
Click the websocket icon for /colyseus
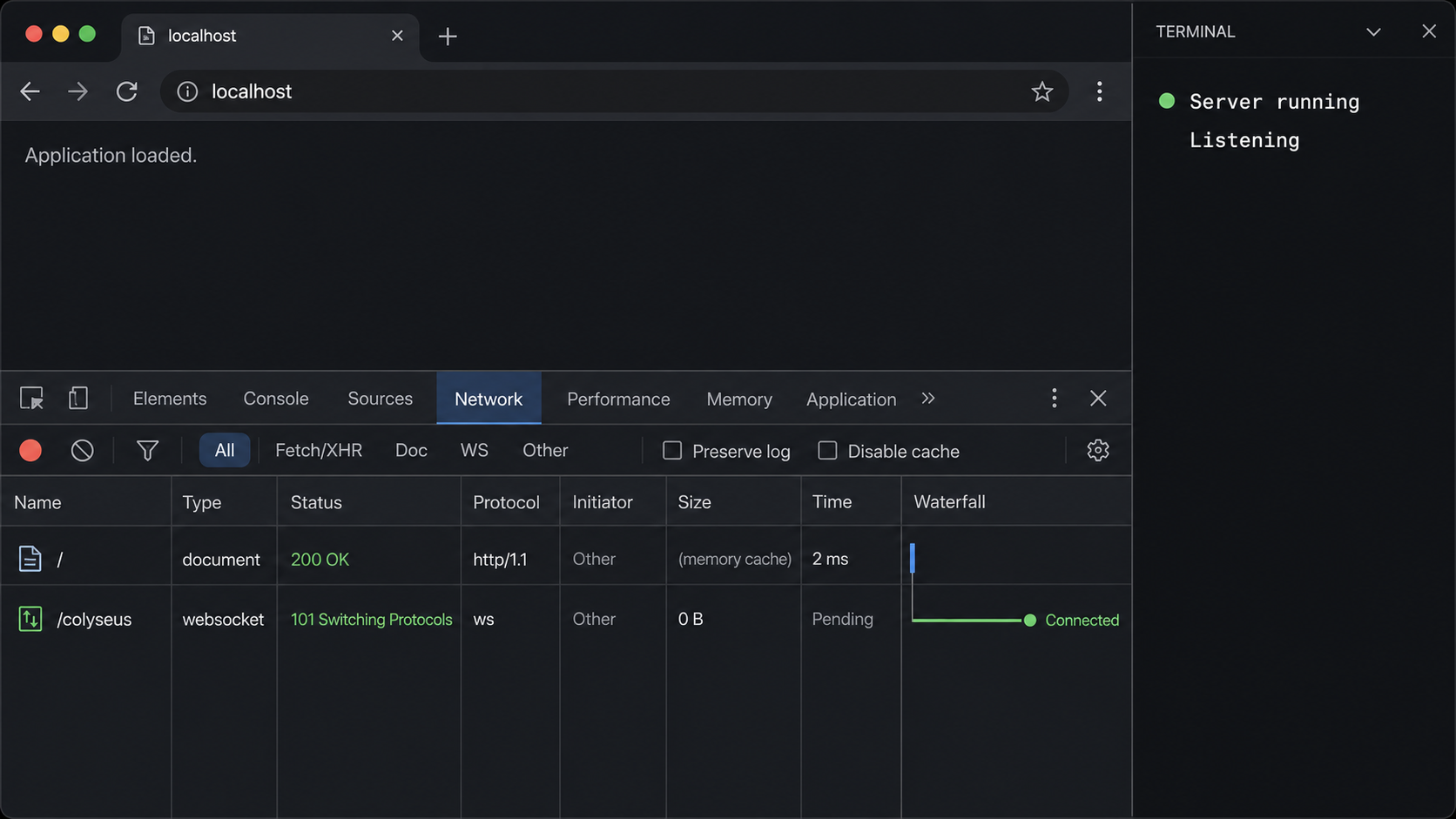click(30, 619)
